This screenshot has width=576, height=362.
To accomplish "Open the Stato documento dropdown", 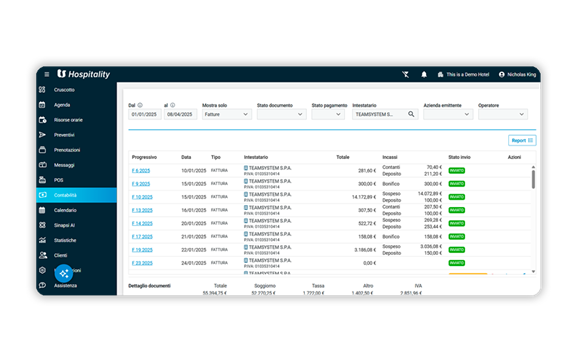I will (x=281, y=114).
